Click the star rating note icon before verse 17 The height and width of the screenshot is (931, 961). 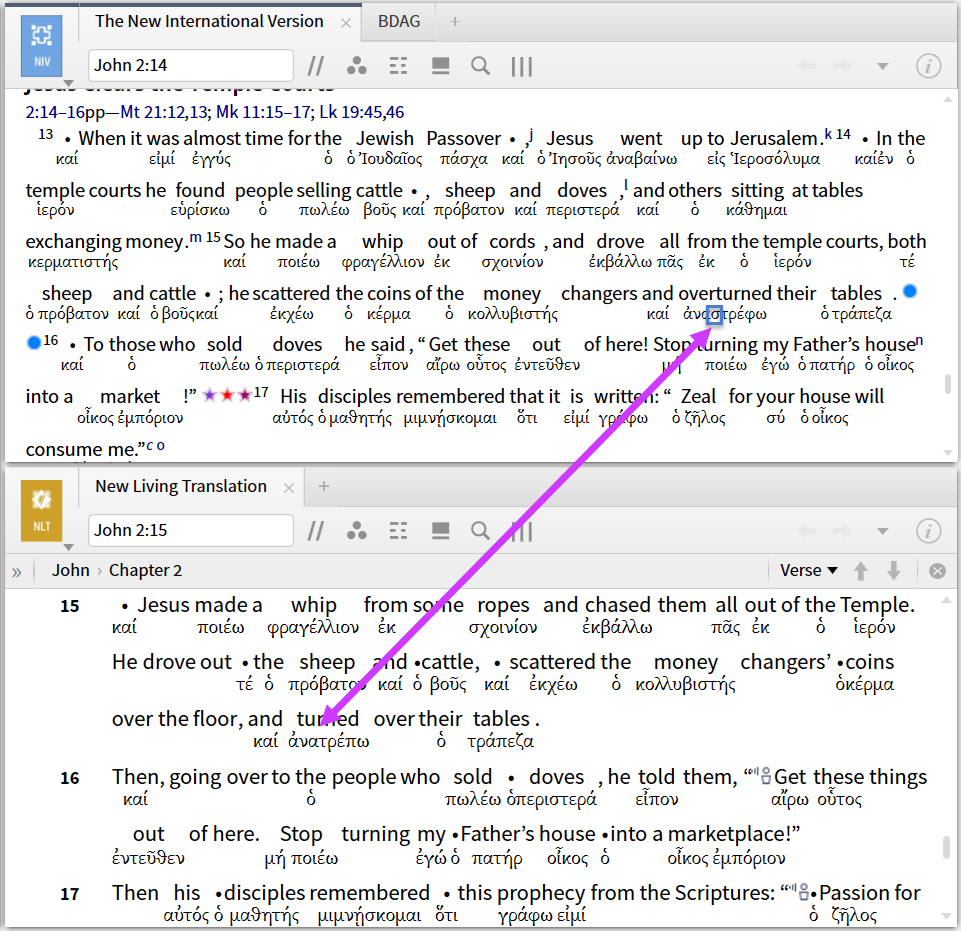point(227,395)
